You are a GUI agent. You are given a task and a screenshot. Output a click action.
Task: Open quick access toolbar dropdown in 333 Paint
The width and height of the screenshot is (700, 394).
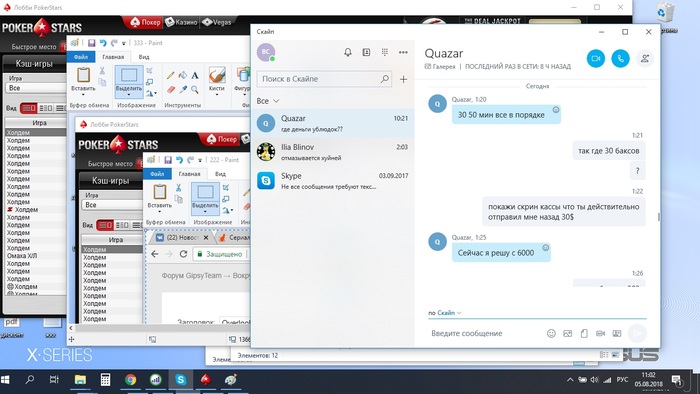[124, 43]
